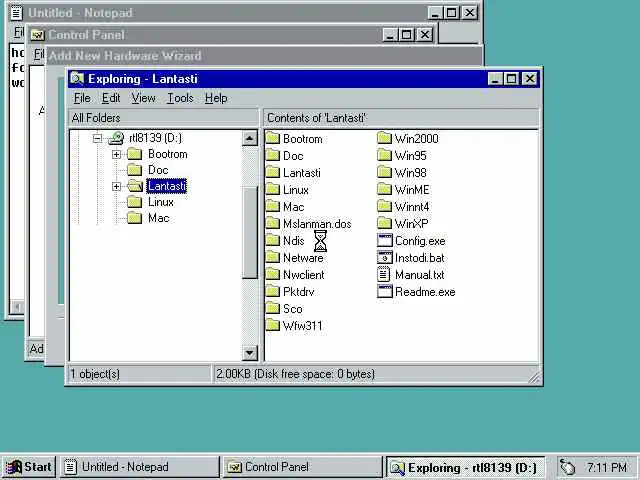Image resolution: width=640 pixels, height=480 pixels.
Task: Click the tree pane scroll-up arrow
Action: click(249, 138)
